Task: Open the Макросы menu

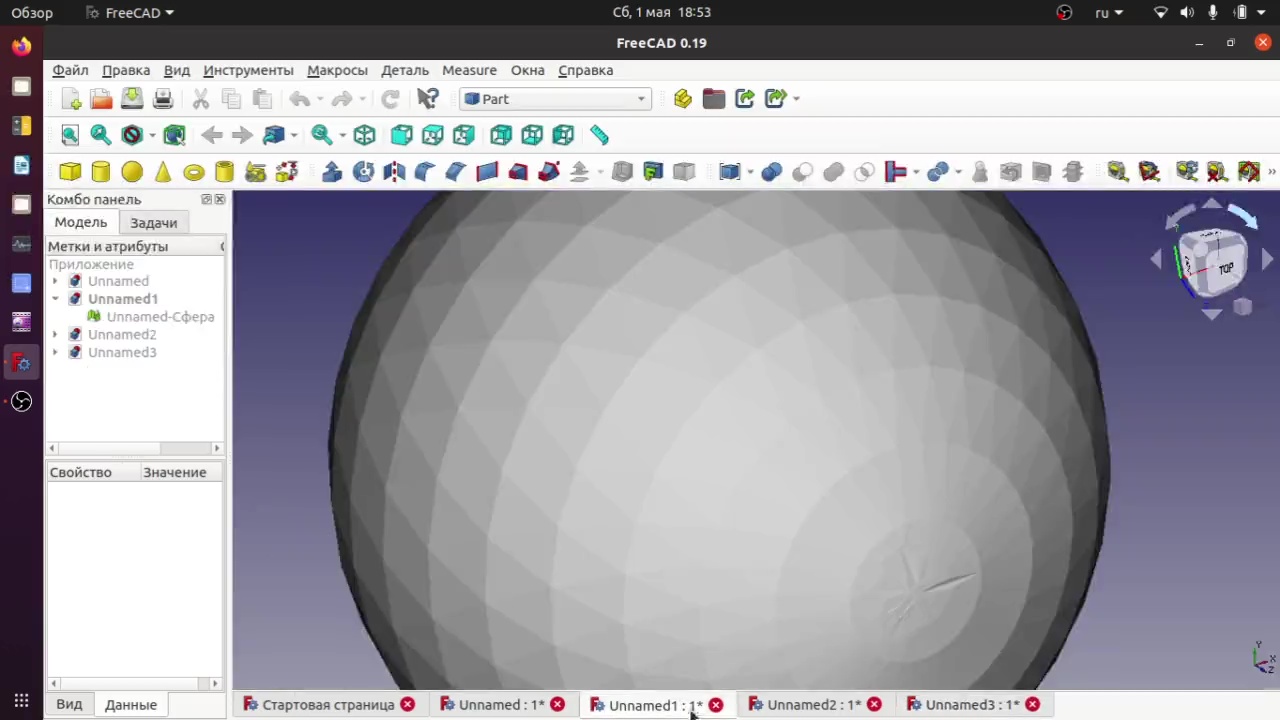Action: pyautogui.click(x=337, y=70)
